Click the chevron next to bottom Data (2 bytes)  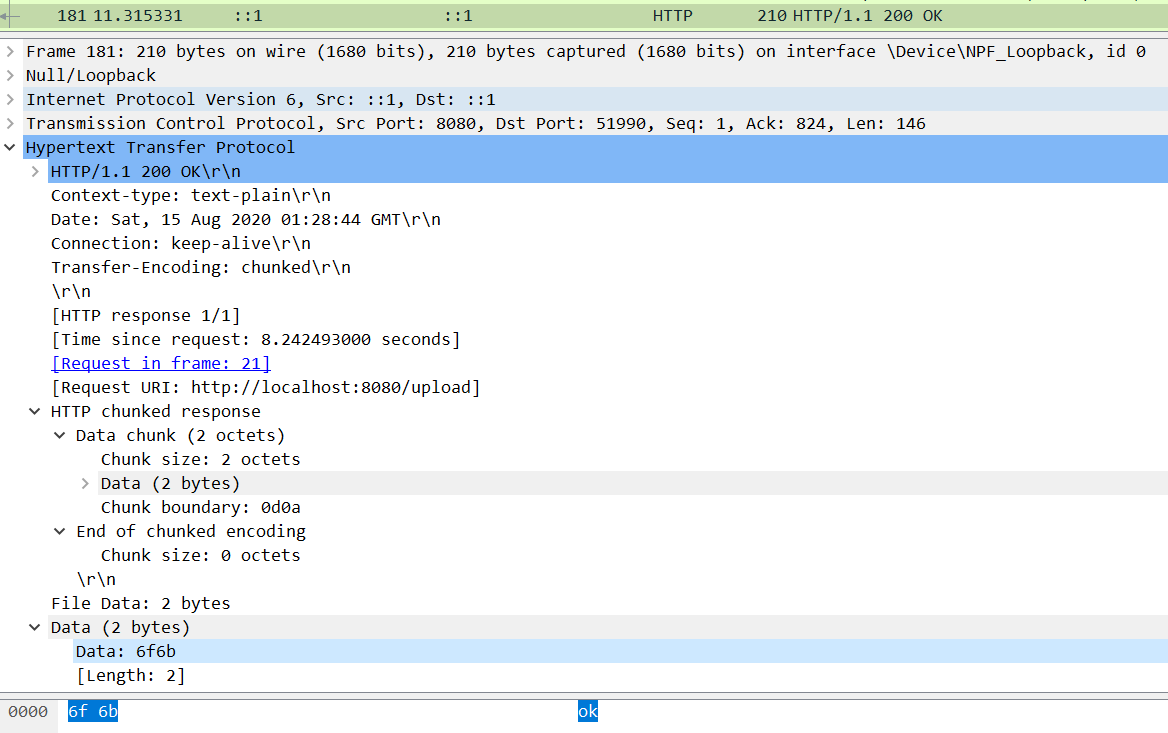click(x=35, y=627)
